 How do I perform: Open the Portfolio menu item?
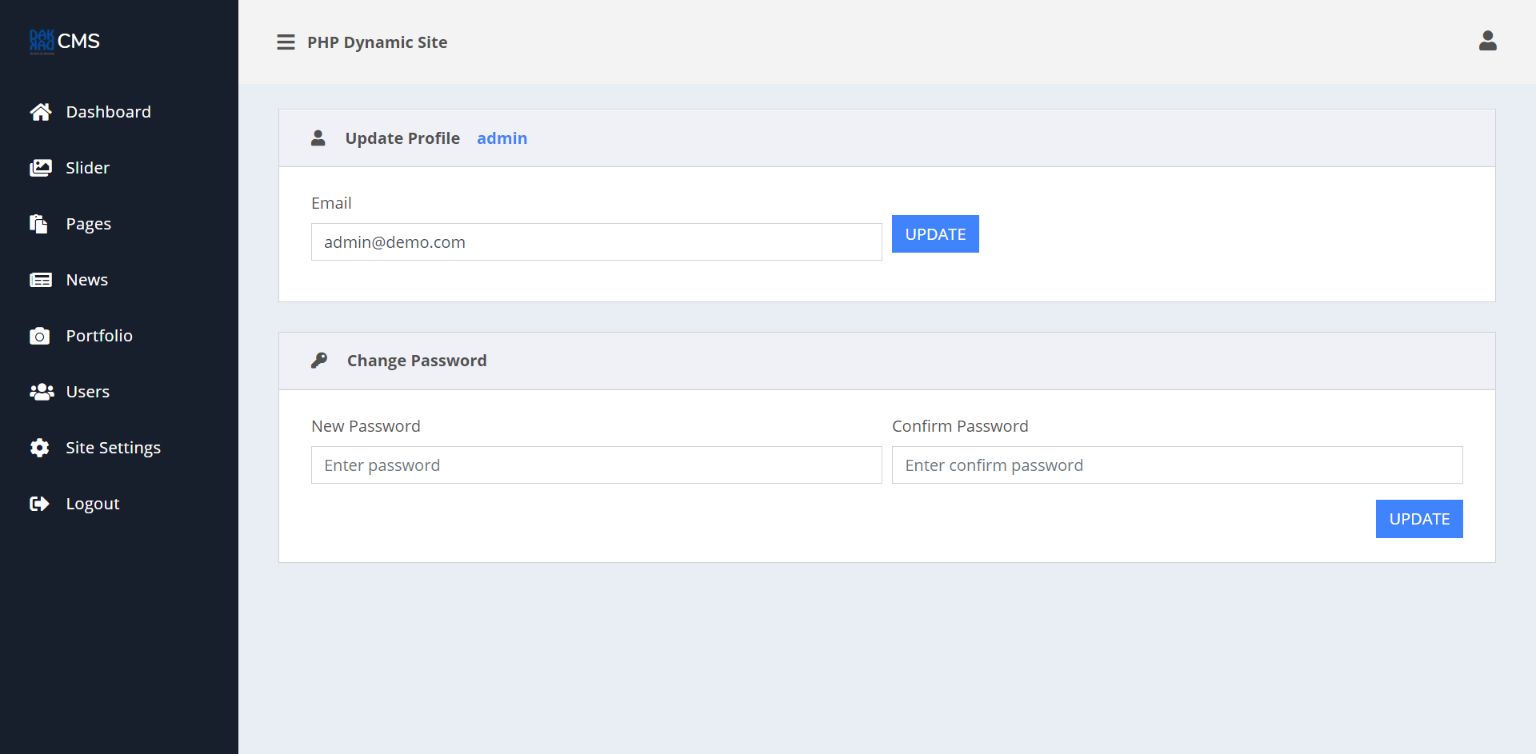99,336
